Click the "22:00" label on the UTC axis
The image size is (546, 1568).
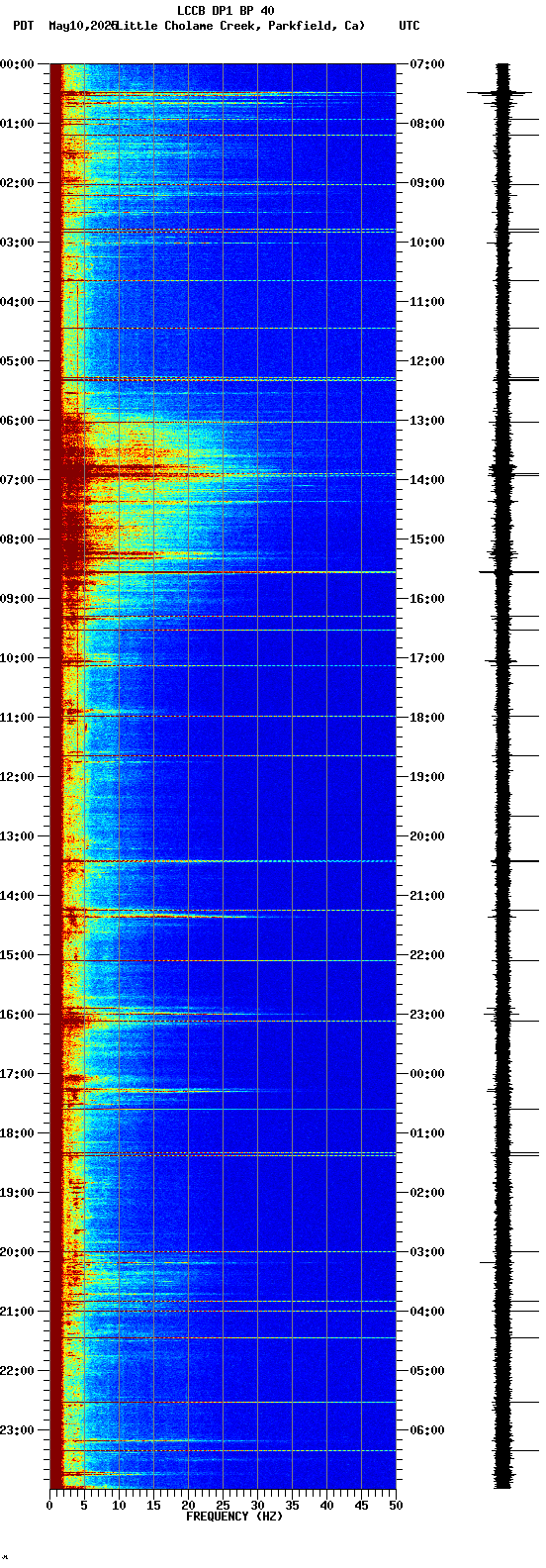pyautogui.click(x=427, y=955)
